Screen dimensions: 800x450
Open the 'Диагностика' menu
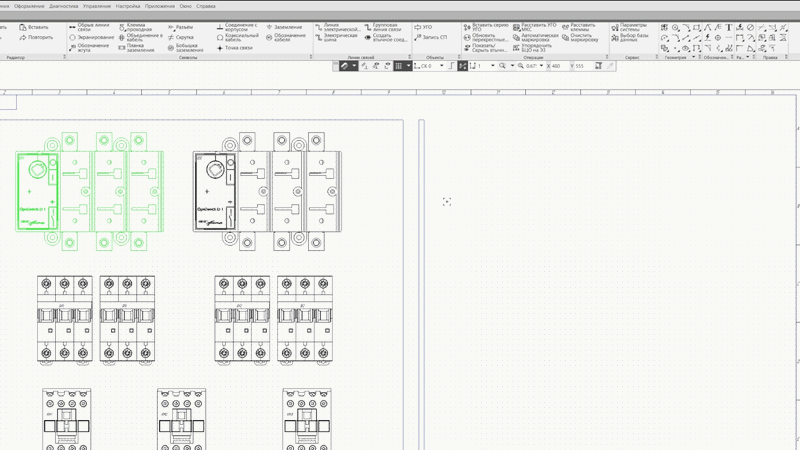64,6
